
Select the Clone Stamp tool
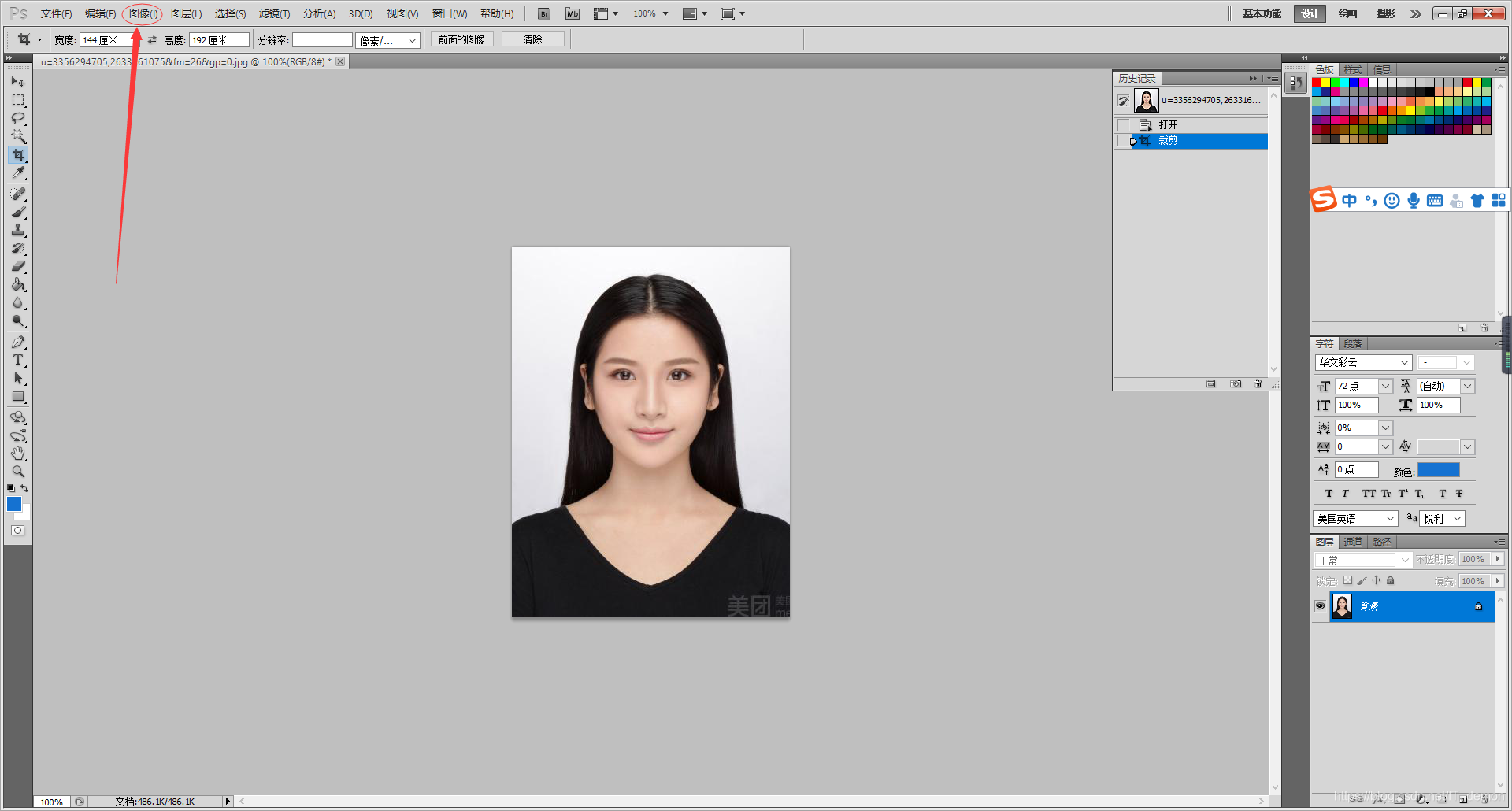click(x=18, y=230)
